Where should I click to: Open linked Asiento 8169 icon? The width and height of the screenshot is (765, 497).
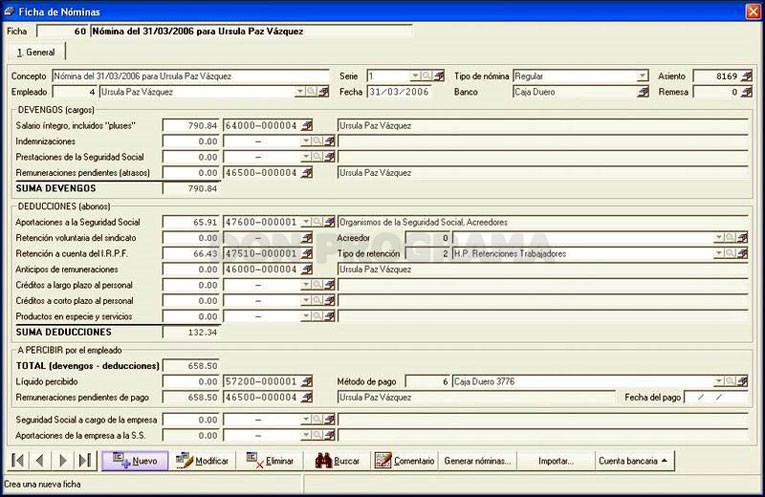(x=746, y=76)
